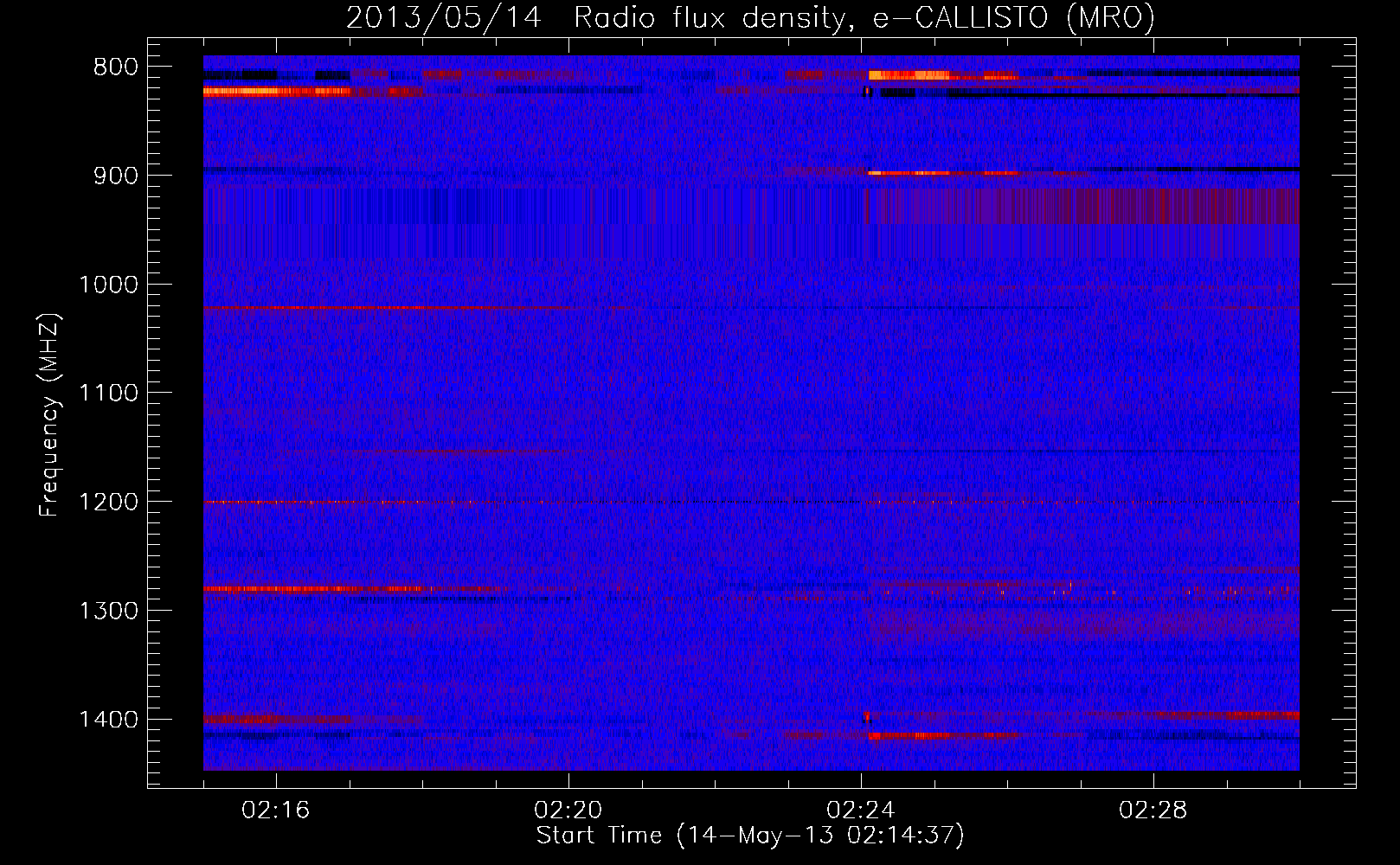
Task: Click the 02:16 time axis label
Action: tap(276, 811)
